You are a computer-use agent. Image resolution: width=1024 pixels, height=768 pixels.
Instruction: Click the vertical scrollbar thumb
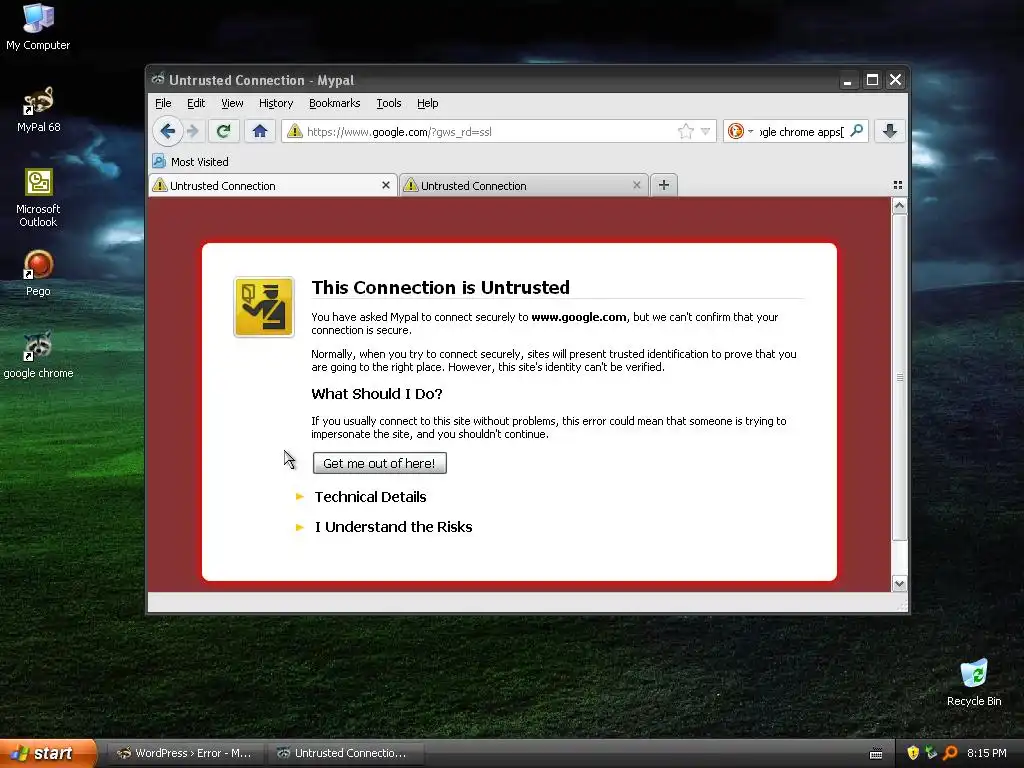coord(899,377)
